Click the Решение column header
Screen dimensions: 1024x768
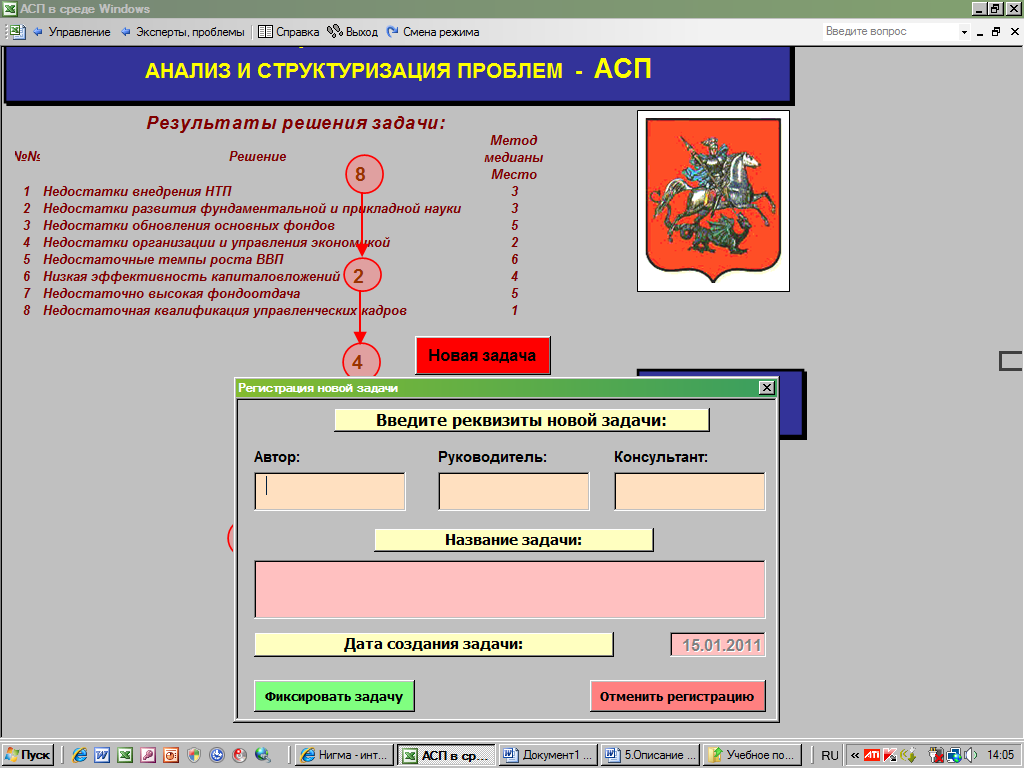coord(257,156)
